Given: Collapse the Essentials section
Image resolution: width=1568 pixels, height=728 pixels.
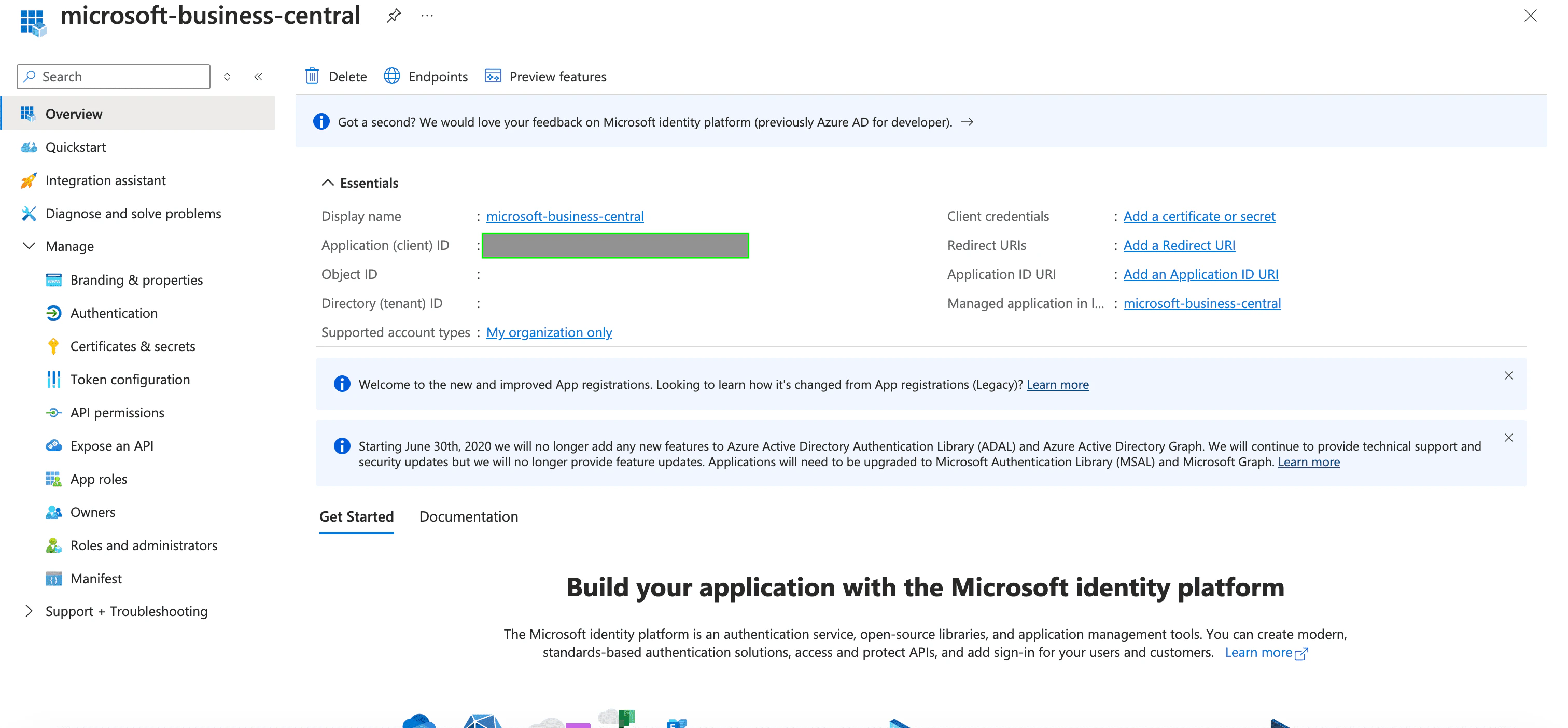Looking at the screenshot, I should point(328,183).
